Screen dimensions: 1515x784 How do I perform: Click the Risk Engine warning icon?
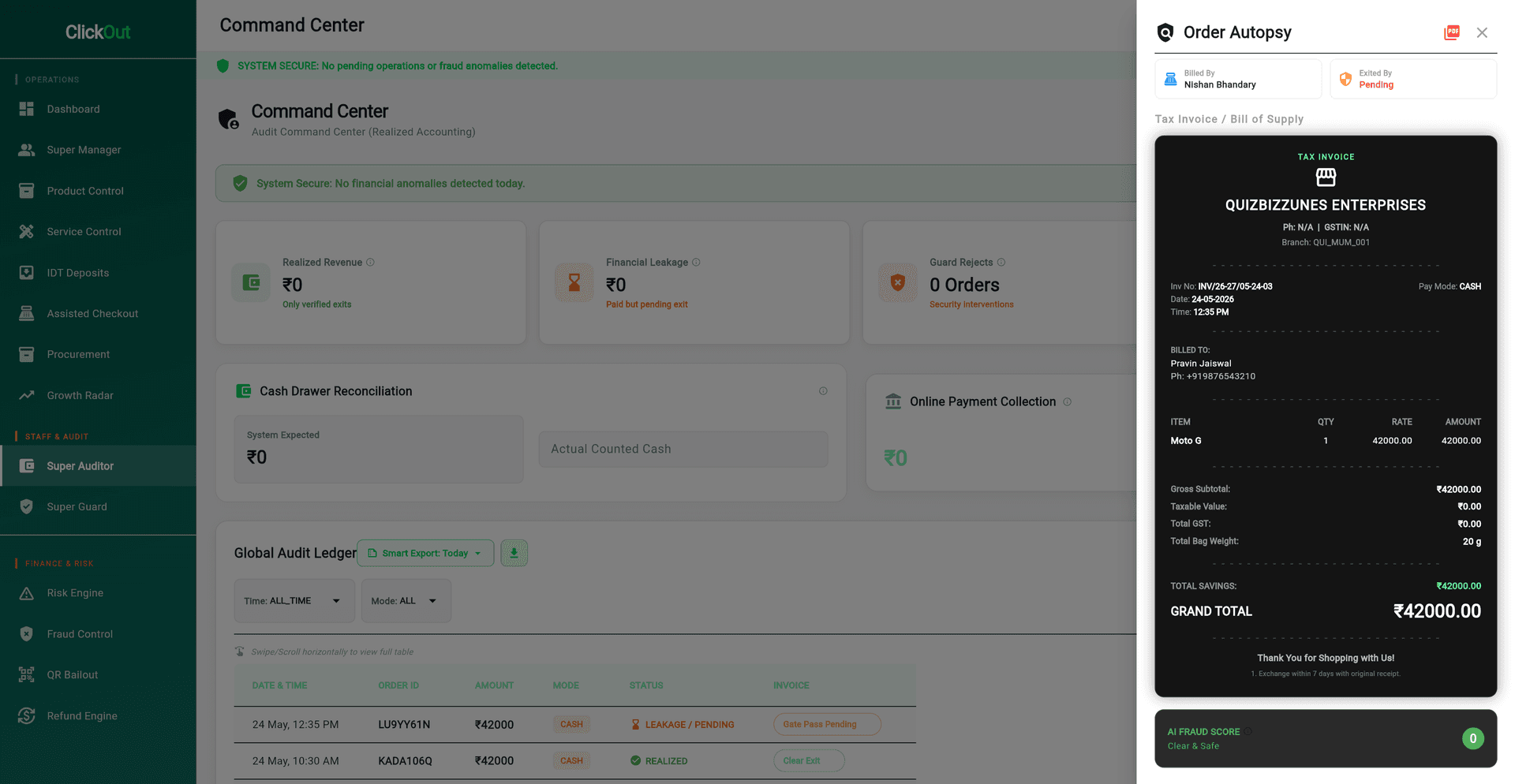pos(27,593)
